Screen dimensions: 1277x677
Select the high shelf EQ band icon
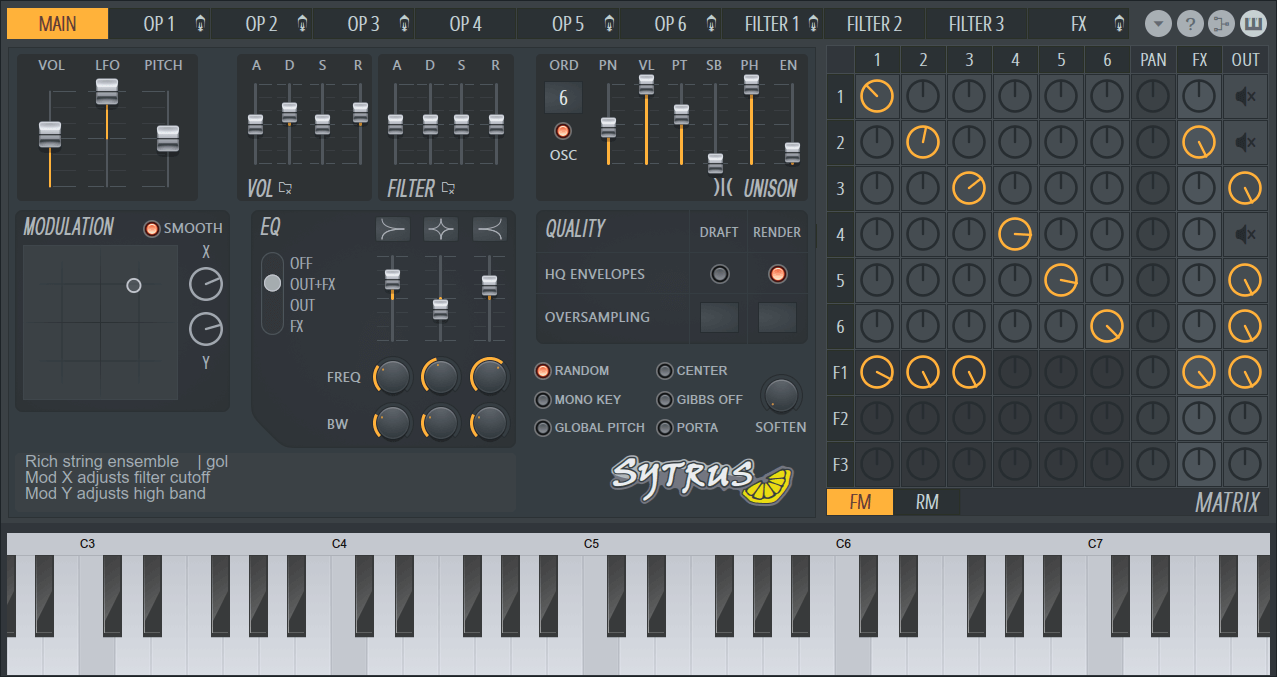pyautogui.click(x=489, y=229)
